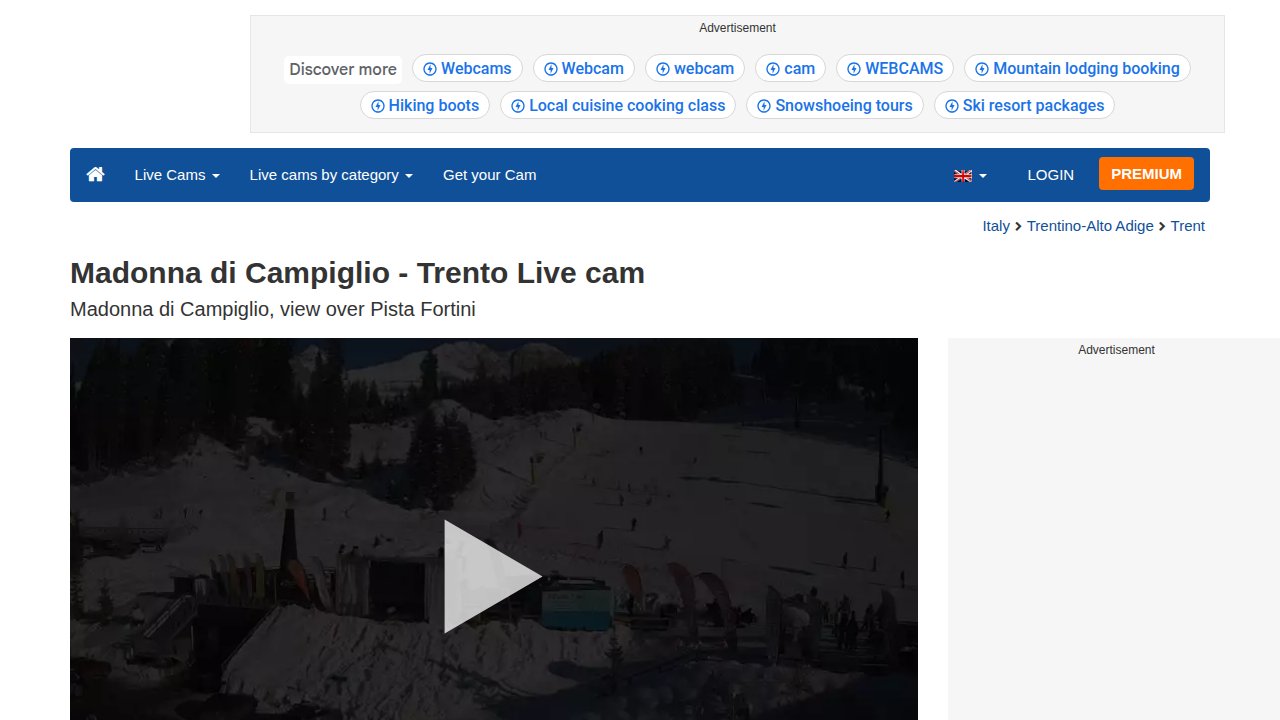Screen dimensions: 1280x720
Task: Select the Trent breadcrumb link
Action: coord(1187,226)
